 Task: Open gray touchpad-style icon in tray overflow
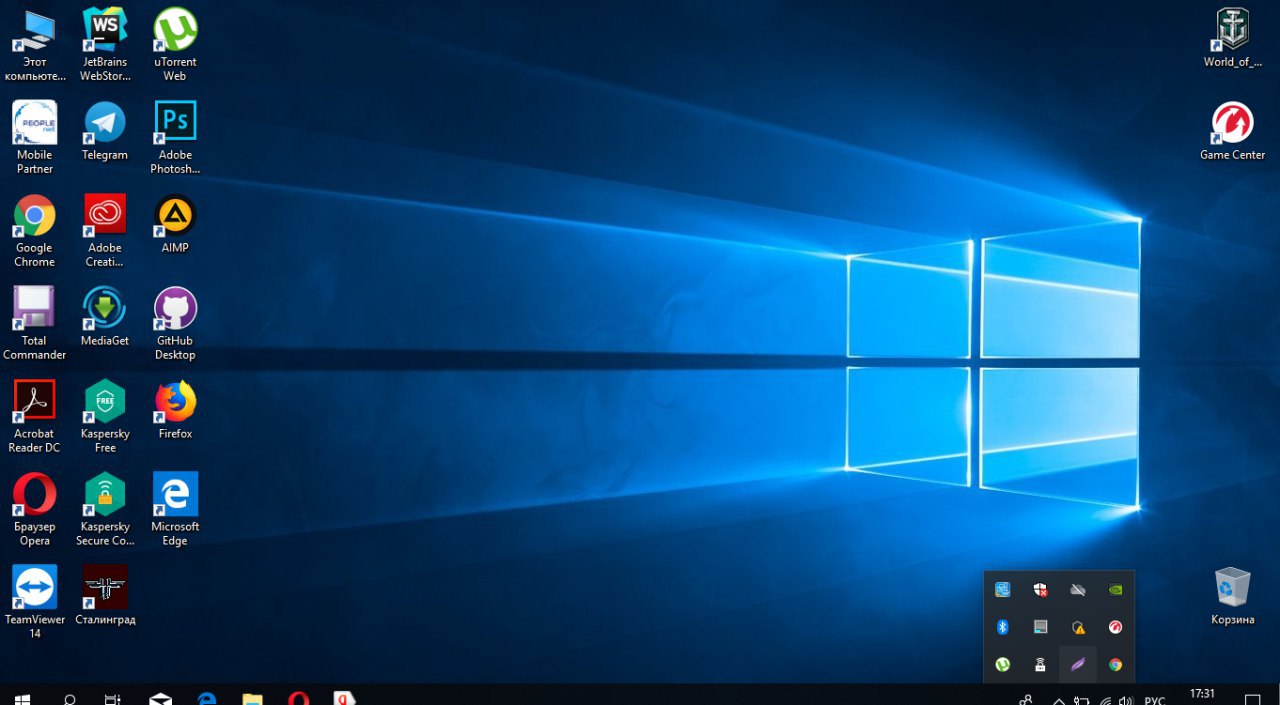click(x=1040, y=627)
